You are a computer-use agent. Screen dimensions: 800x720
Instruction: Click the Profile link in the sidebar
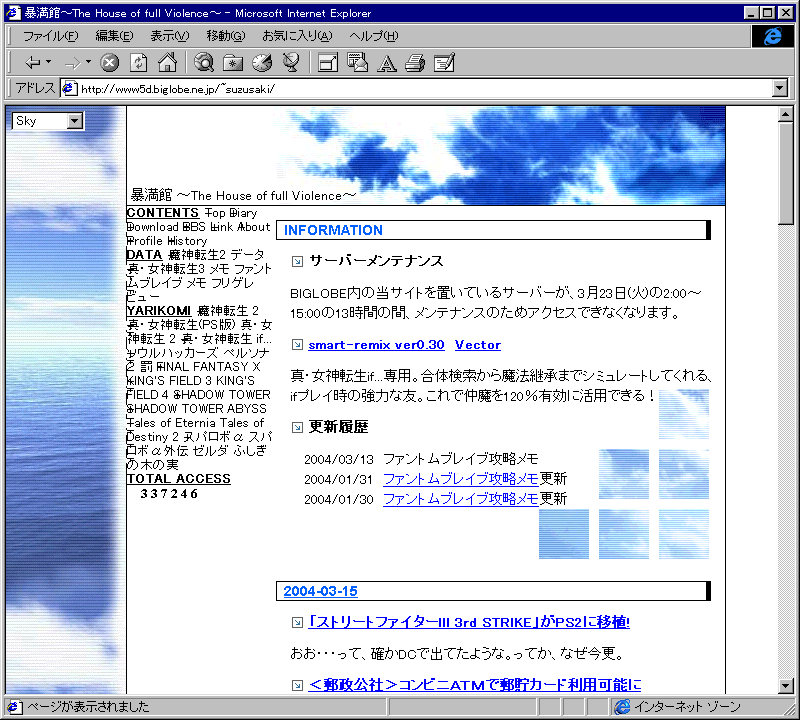(145, 241)
